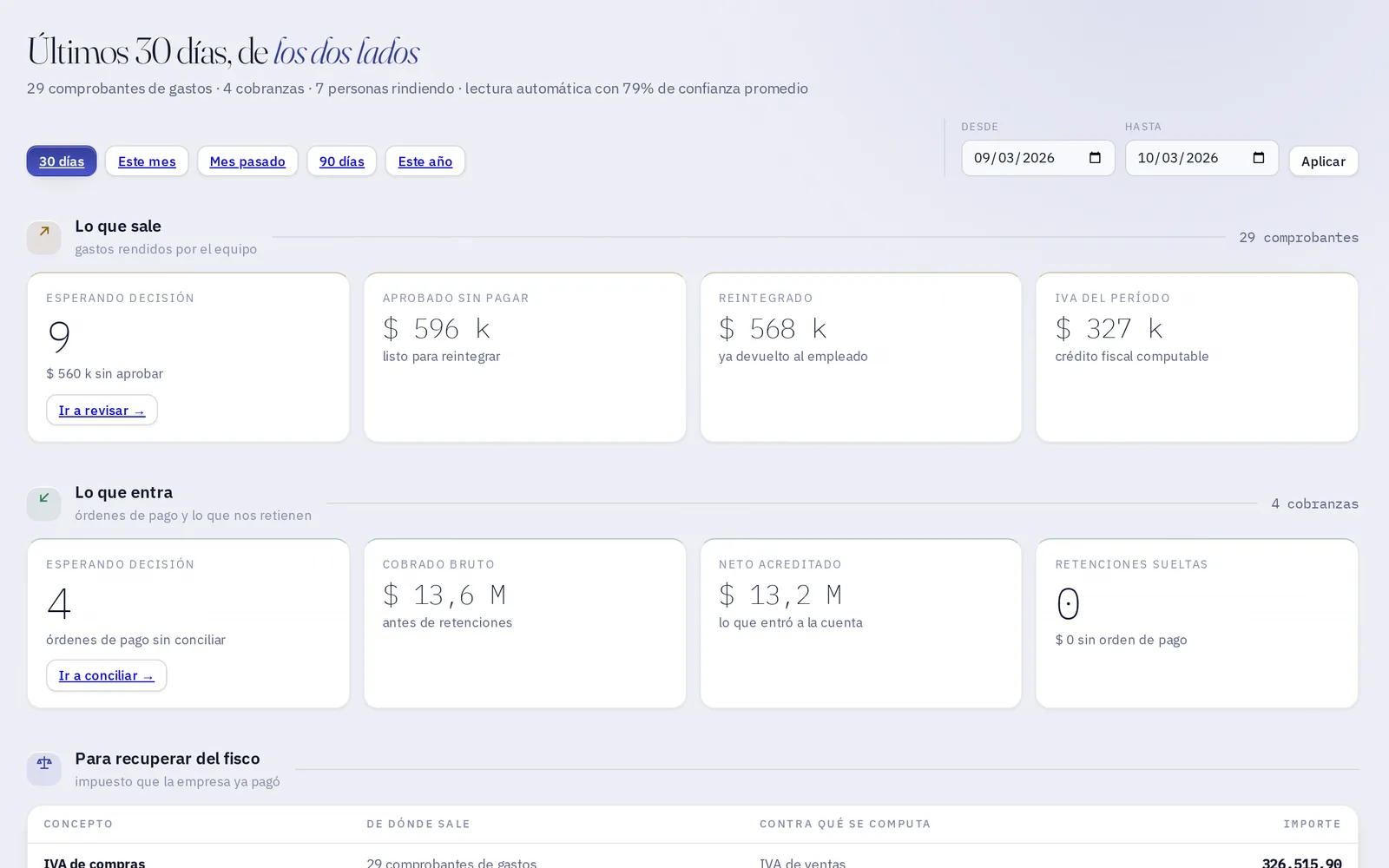
Task: Click the Concepto column header
Action: pyautogui.click(x=78, y=825)
